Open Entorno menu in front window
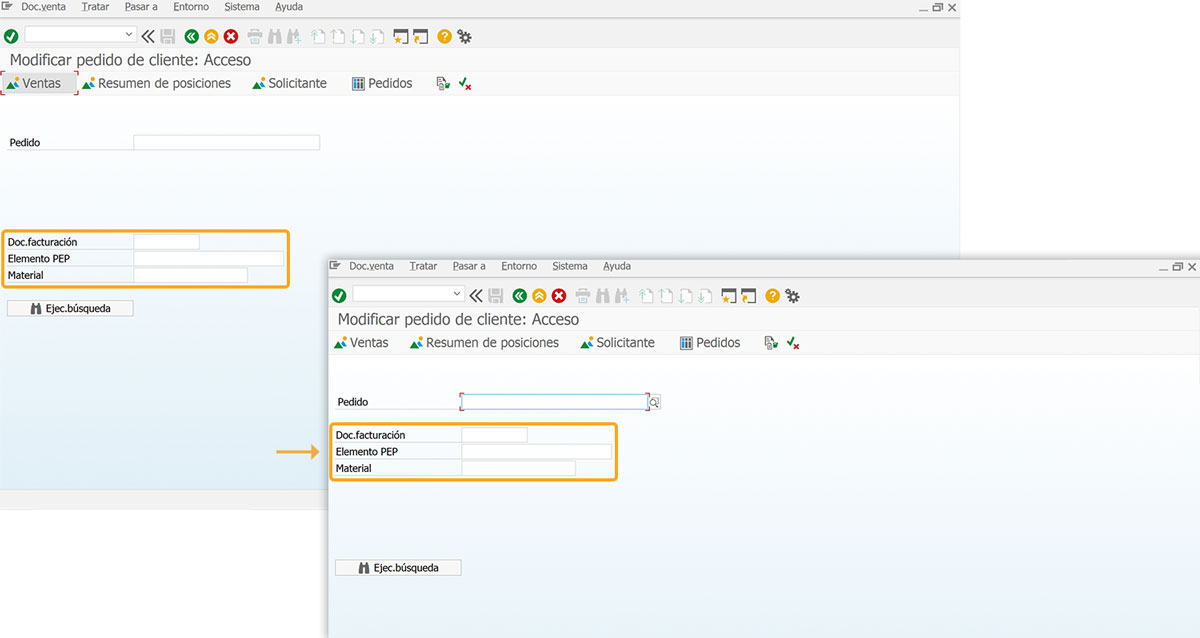1200x638 pixels. [x=519, y=266]
